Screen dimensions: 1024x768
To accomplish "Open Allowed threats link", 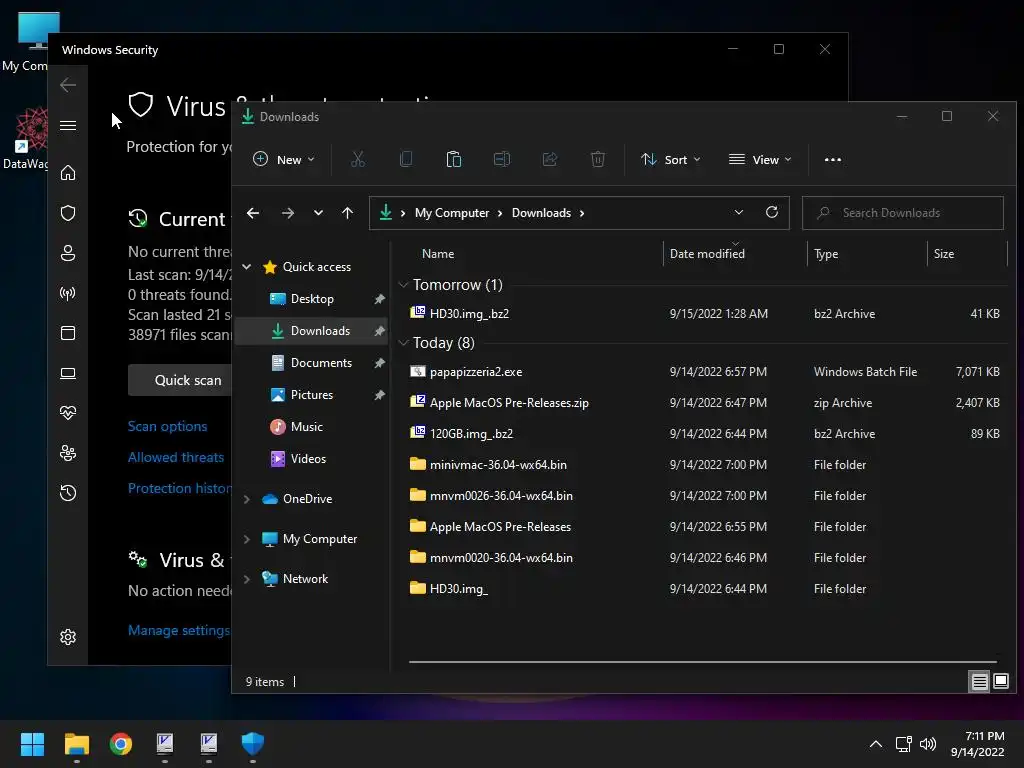I will point(176,457).
